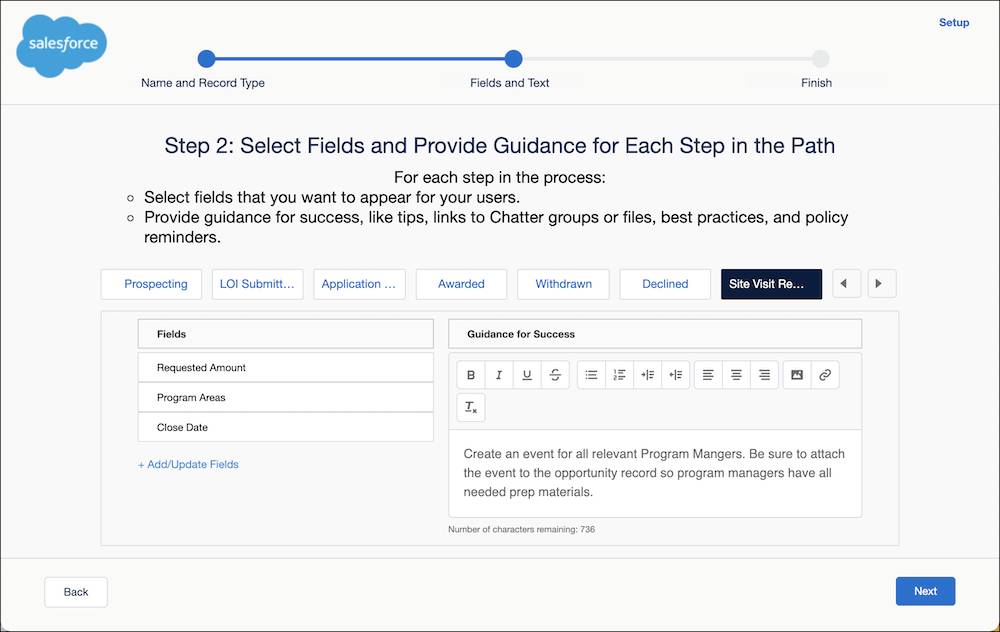Select the Prospecting step
1000x632 pixels.
click(x=151, y=284)
